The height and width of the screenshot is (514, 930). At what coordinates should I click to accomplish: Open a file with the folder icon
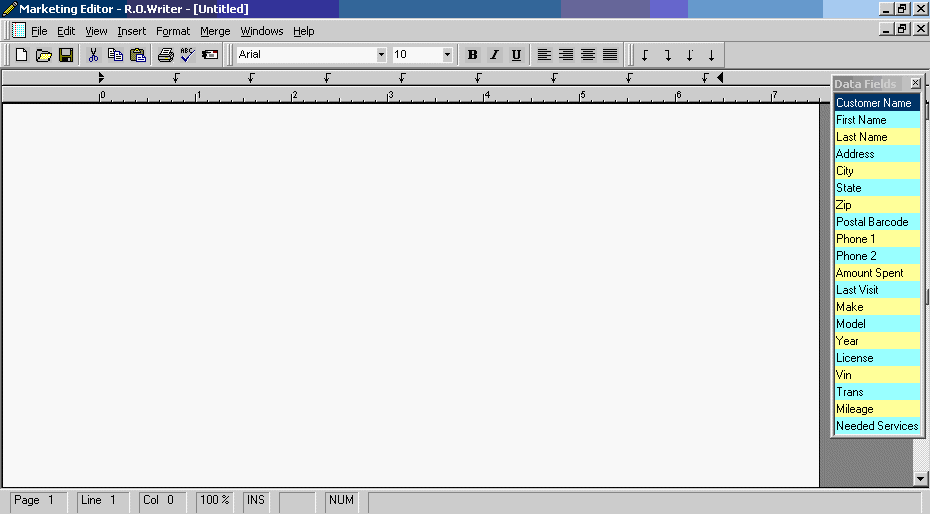coord(43,55)
